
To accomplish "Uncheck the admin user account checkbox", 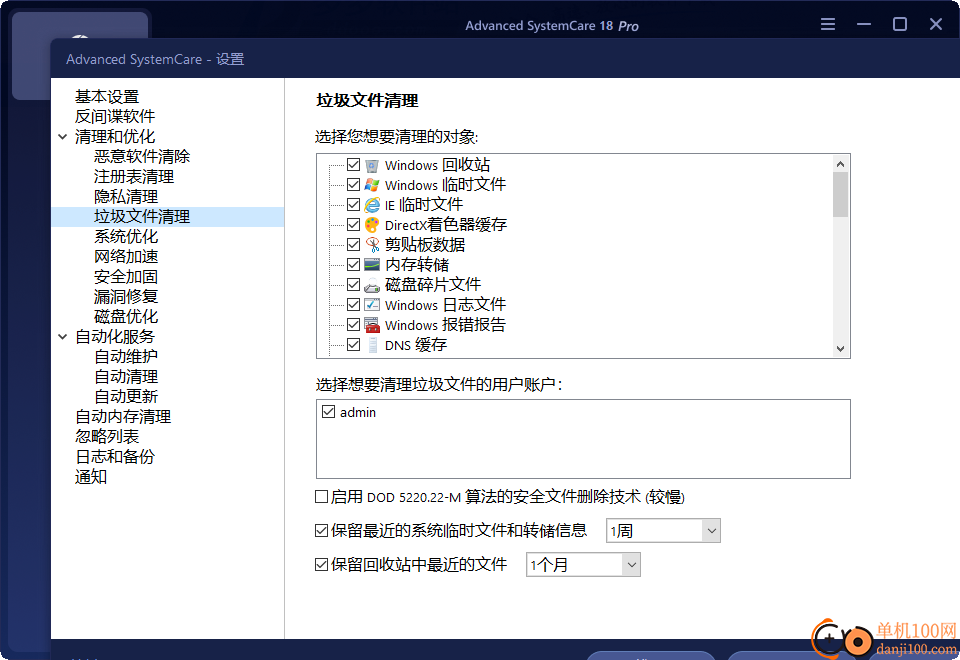I will click(x=329, y=412).
